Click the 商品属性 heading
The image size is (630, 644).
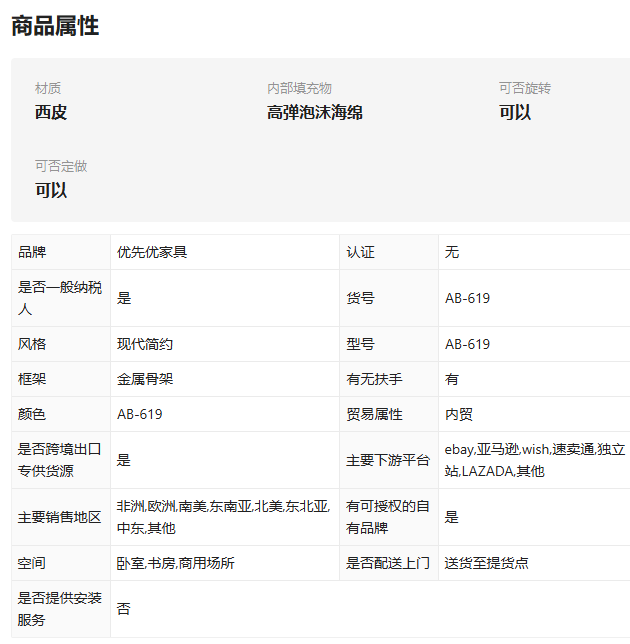click(55, 26)
